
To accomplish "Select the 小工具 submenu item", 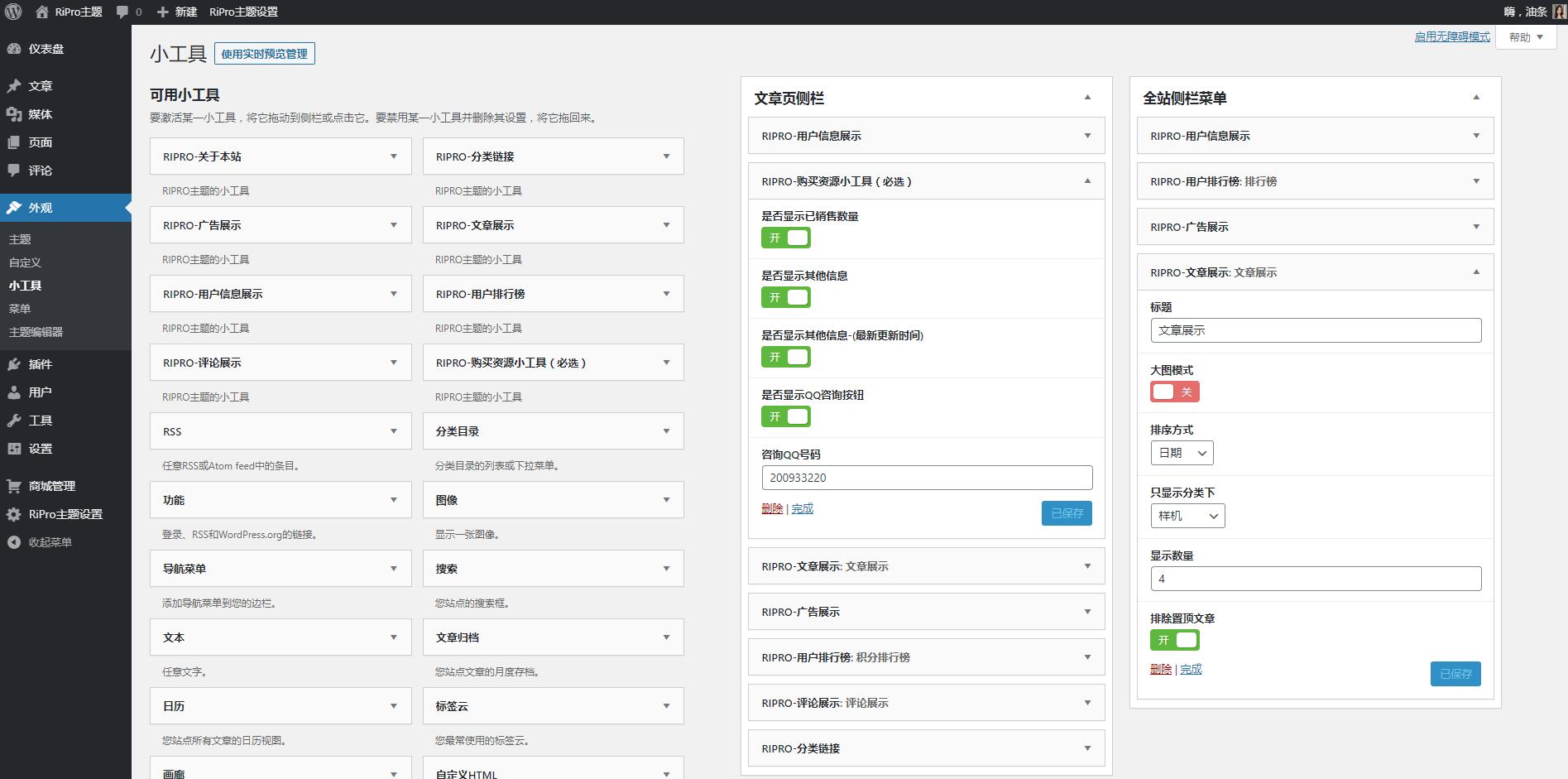I will [25, 286].
